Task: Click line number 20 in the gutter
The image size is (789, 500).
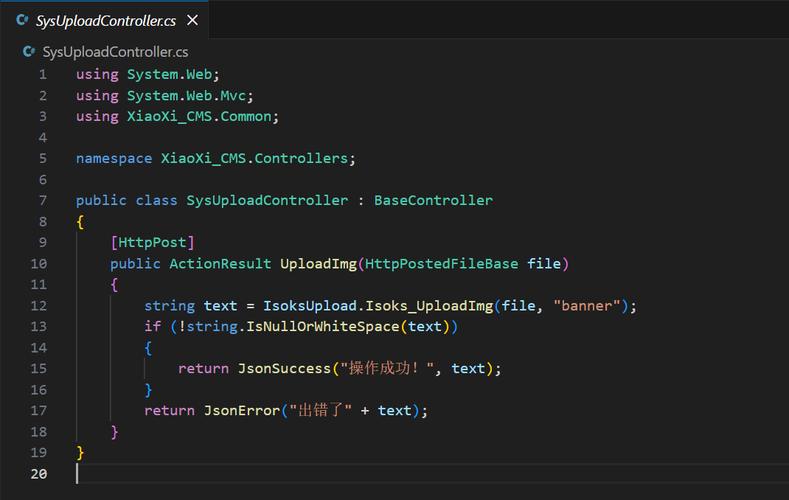Action: (39, 473)
